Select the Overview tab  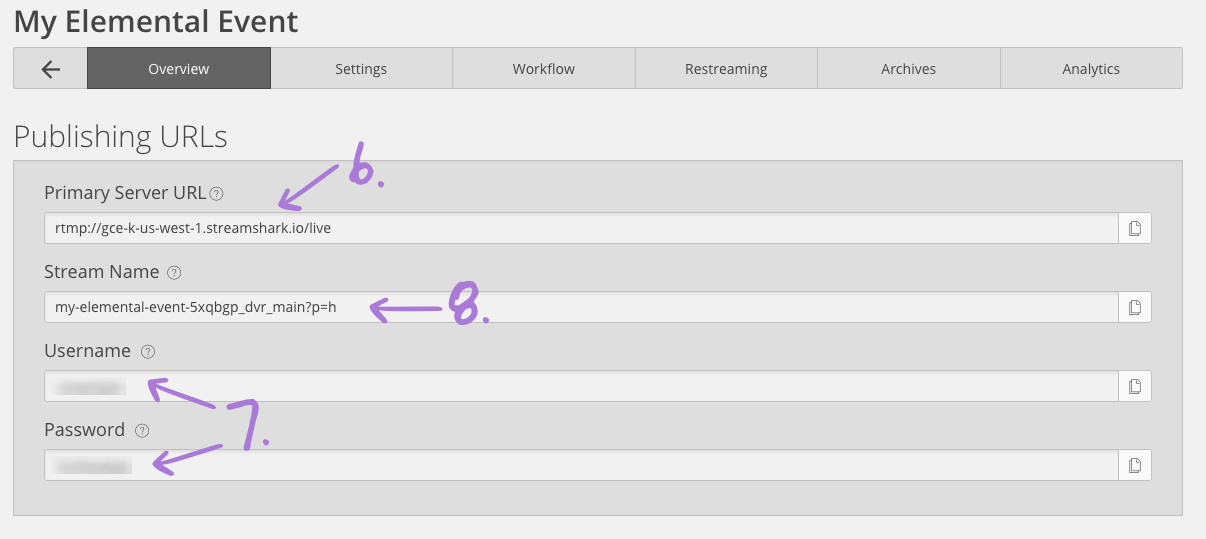[179, 69]
